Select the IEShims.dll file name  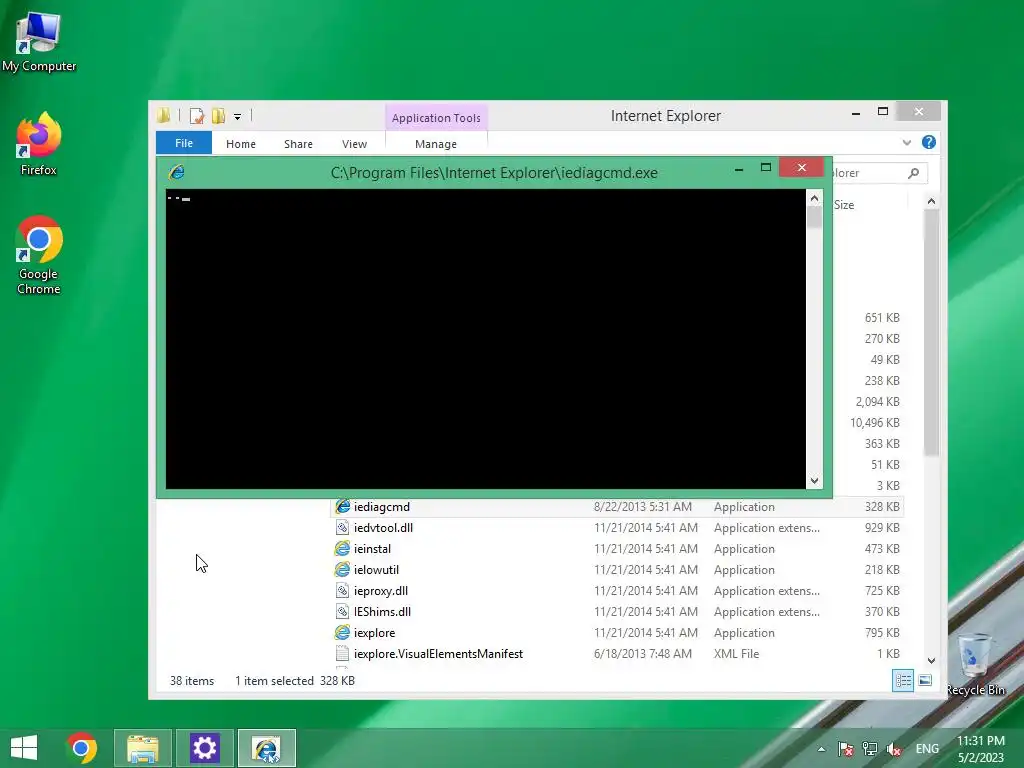click(382, 611)
